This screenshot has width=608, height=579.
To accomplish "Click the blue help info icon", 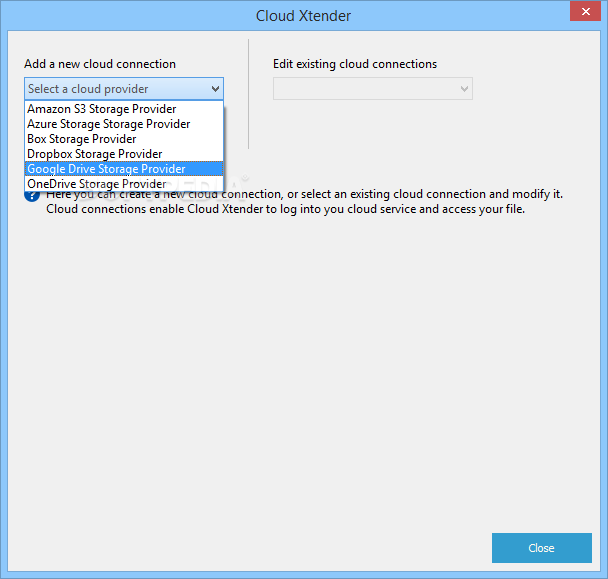I will click(x=32, y=195).
